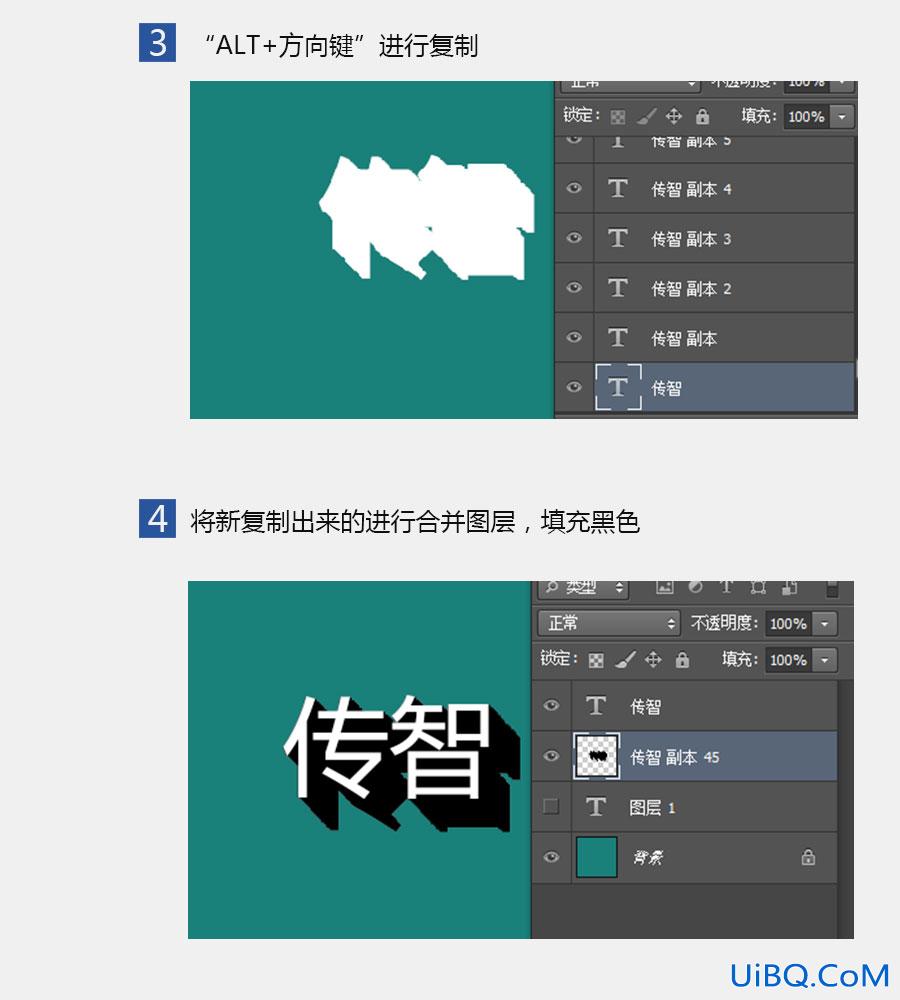Click T thumbnail of 图层 1 layer

tap(596, 807)
